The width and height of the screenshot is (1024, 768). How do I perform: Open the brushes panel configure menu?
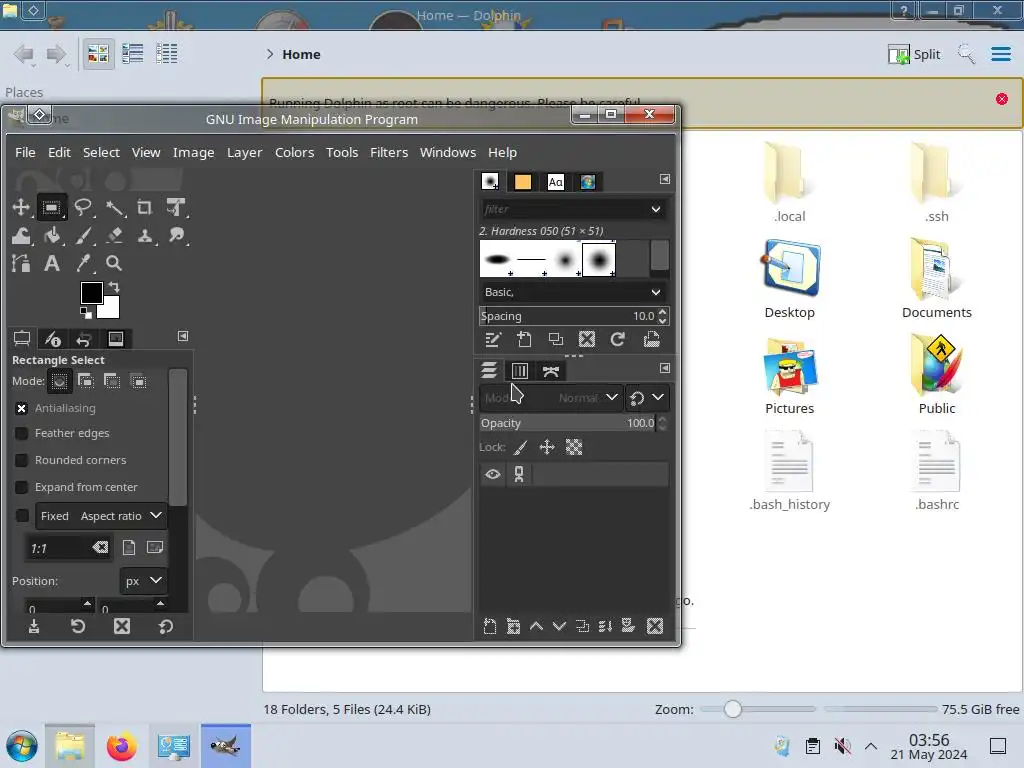point(665,179)
